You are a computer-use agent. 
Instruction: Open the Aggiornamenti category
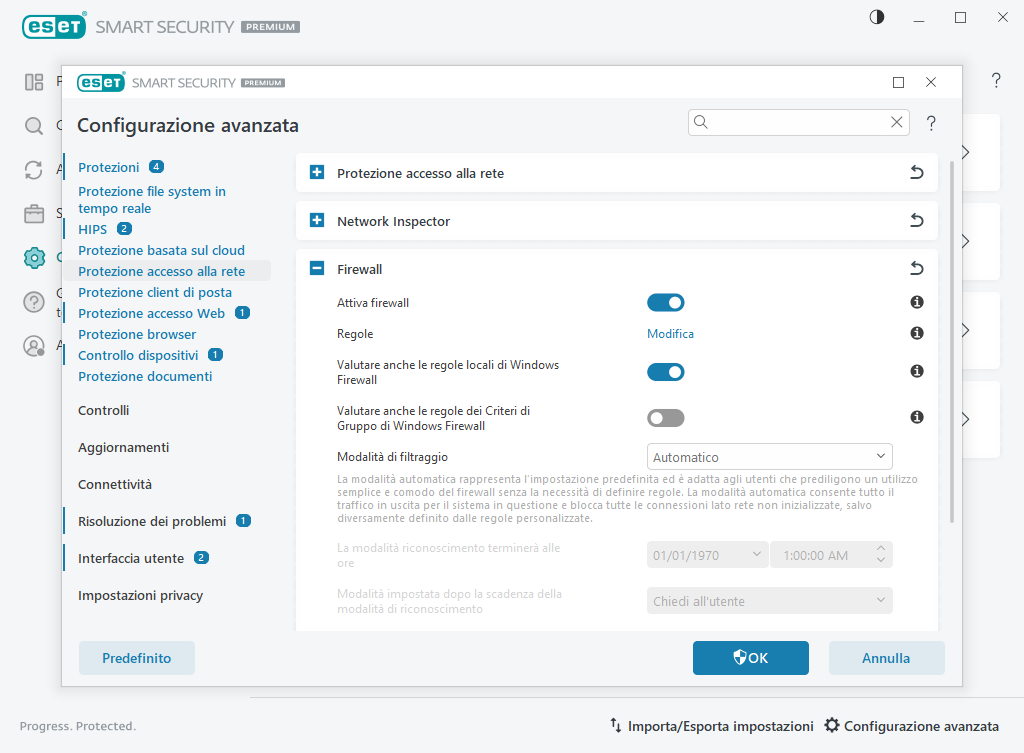point(123,447)
